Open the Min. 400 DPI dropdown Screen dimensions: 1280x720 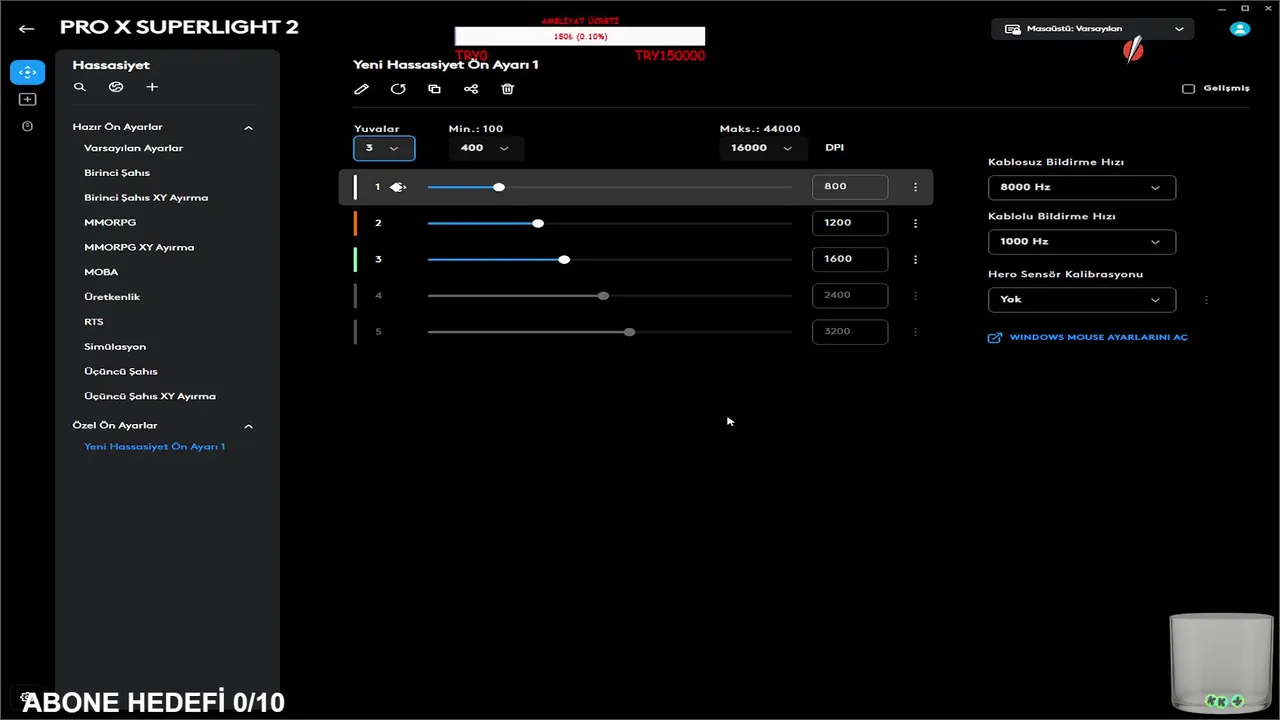[486, 148]
